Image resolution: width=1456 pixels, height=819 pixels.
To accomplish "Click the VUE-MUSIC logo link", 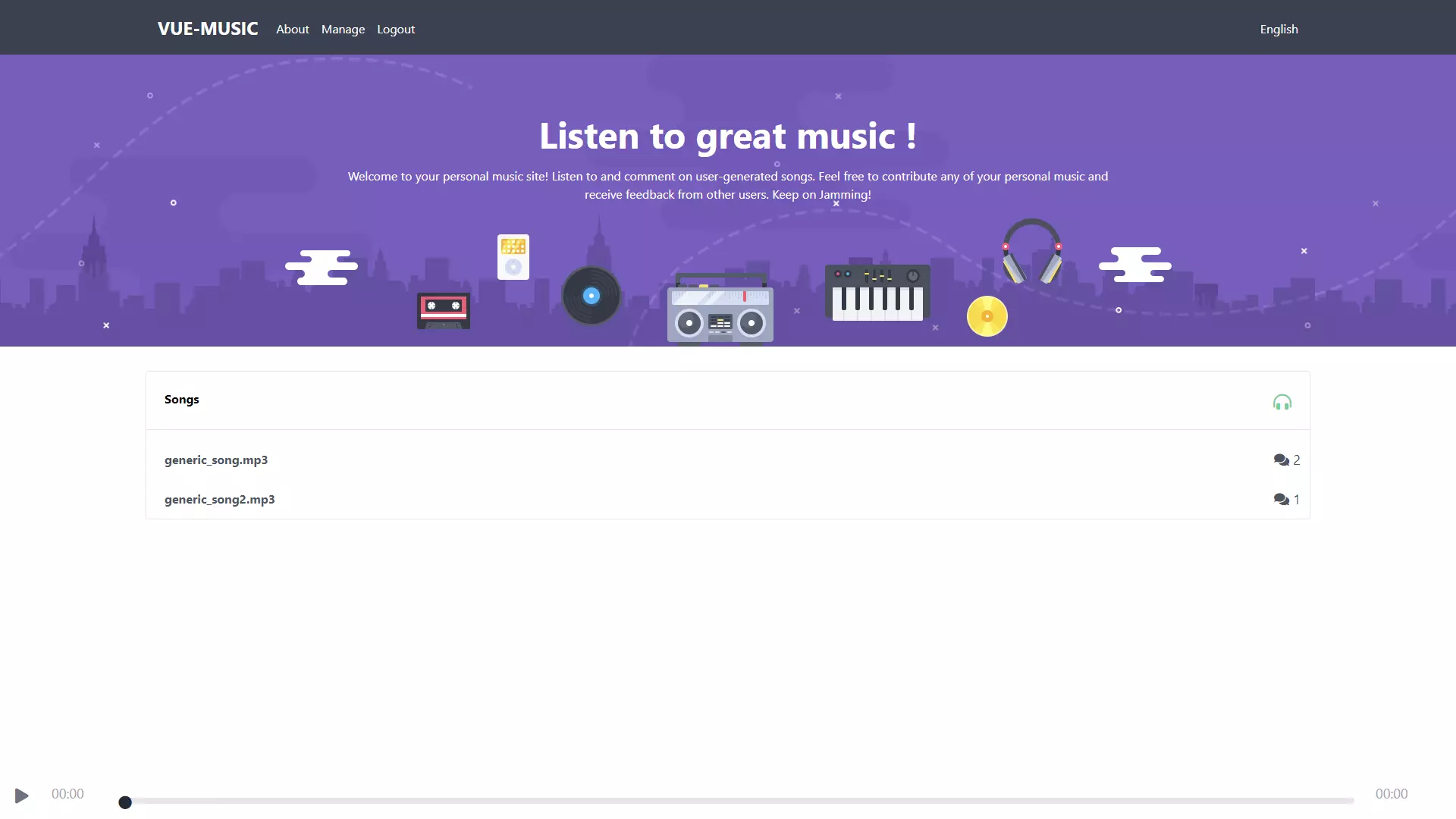I will pyautogui.click(x=207, y=27).
